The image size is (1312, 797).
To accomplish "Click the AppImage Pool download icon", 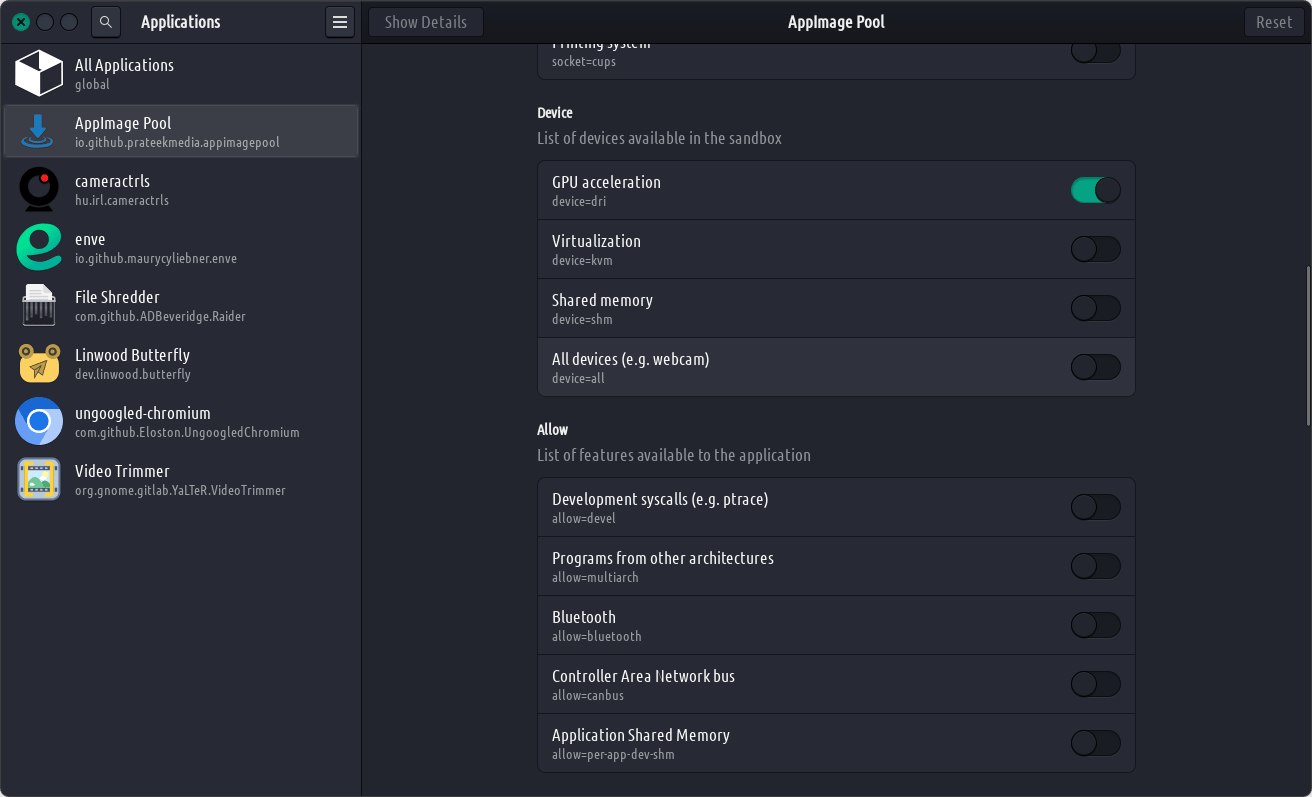I will click(39, 131).
